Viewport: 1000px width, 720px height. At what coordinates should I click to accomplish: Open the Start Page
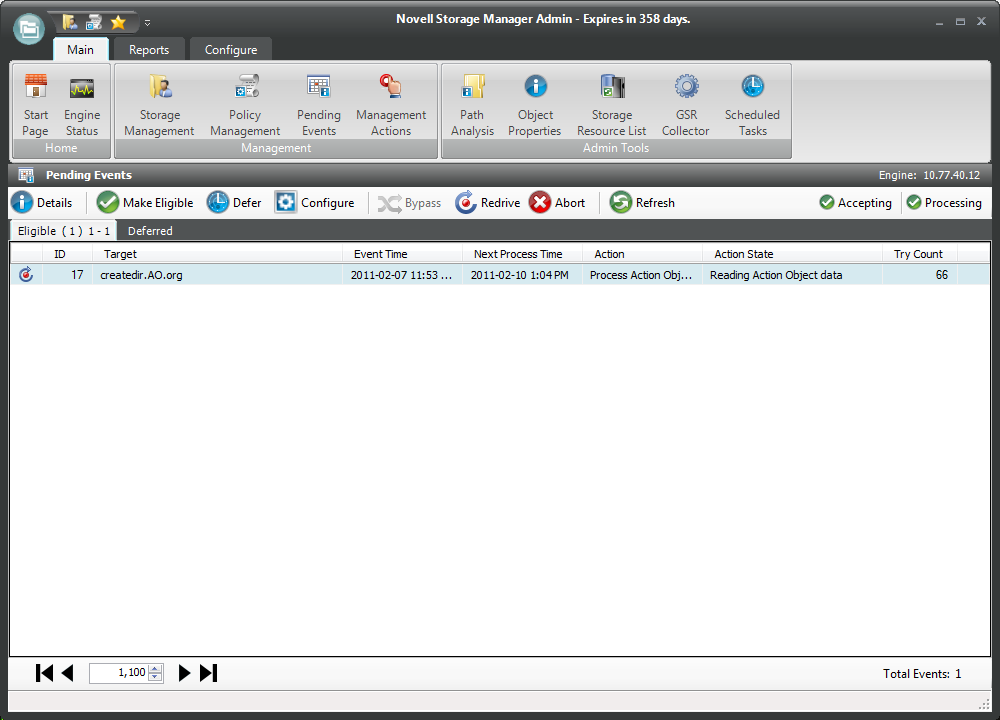pos(36,105)
